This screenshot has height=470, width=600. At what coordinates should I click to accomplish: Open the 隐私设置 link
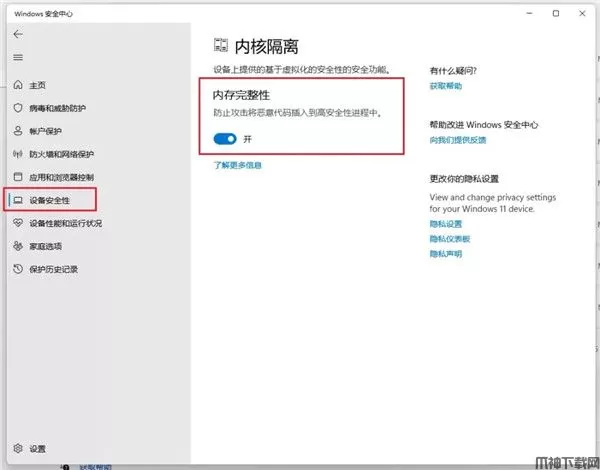(445, 224)
